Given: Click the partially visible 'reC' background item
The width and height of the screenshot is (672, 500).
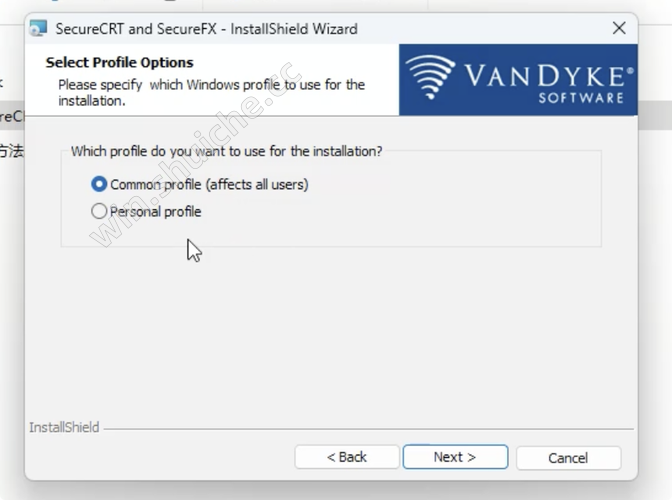Looking at the screenshot, I should (x=12, y=116).
